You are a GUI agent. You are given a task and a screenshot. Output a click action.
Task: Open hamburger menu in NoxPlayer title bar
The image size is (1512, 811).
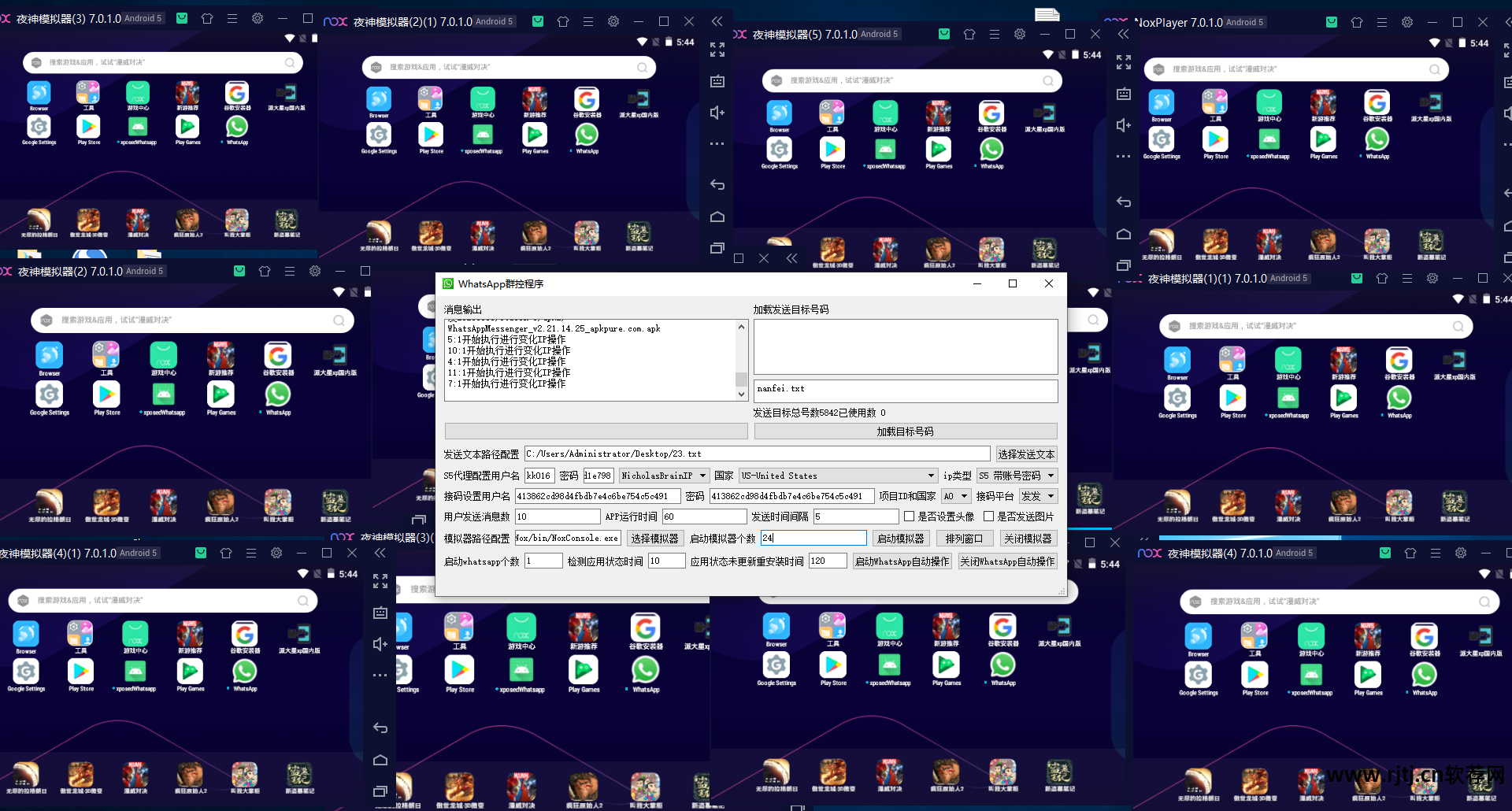coord(1382,22)
